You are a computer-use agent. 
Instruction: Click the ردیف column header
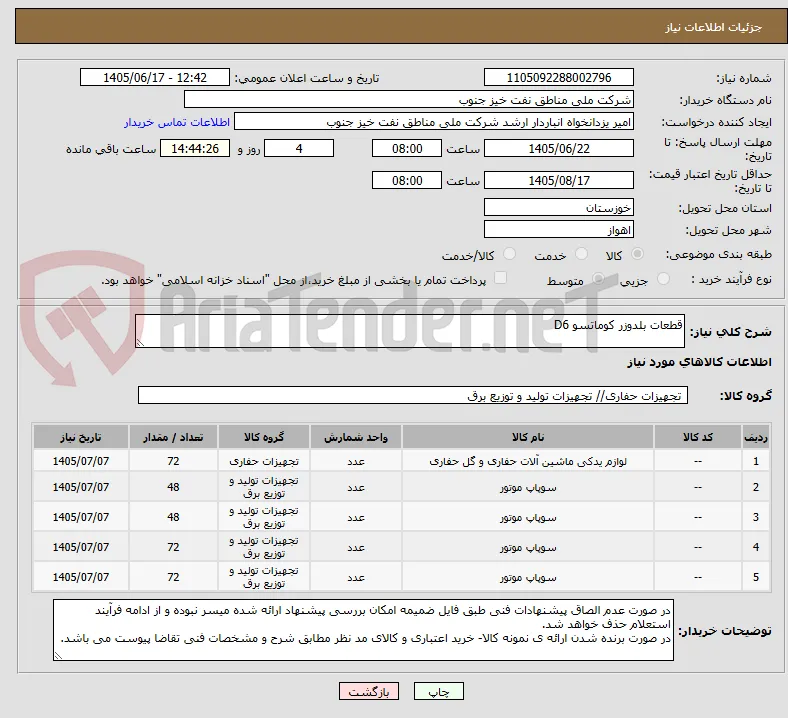coord(755,437)
